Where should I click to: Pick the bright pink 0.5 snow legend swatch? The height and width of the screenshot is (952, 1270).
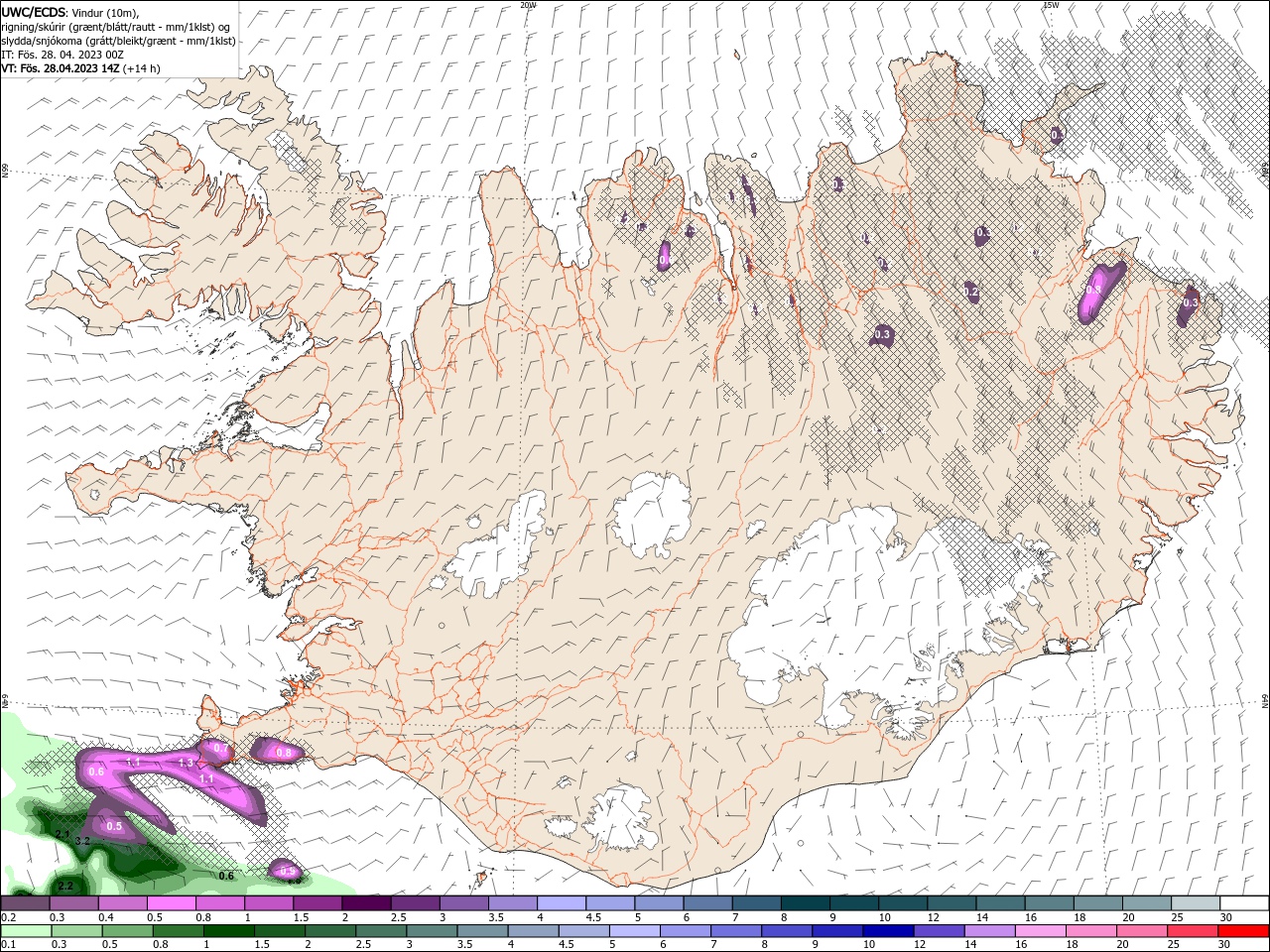click(x=171, y=903)
